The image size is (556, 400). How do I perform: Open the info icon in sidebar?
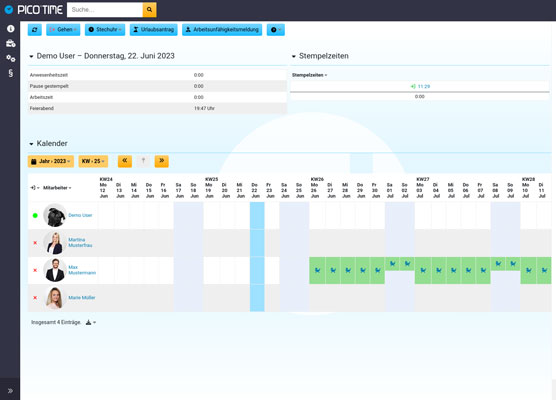click(x=11, y=29)
